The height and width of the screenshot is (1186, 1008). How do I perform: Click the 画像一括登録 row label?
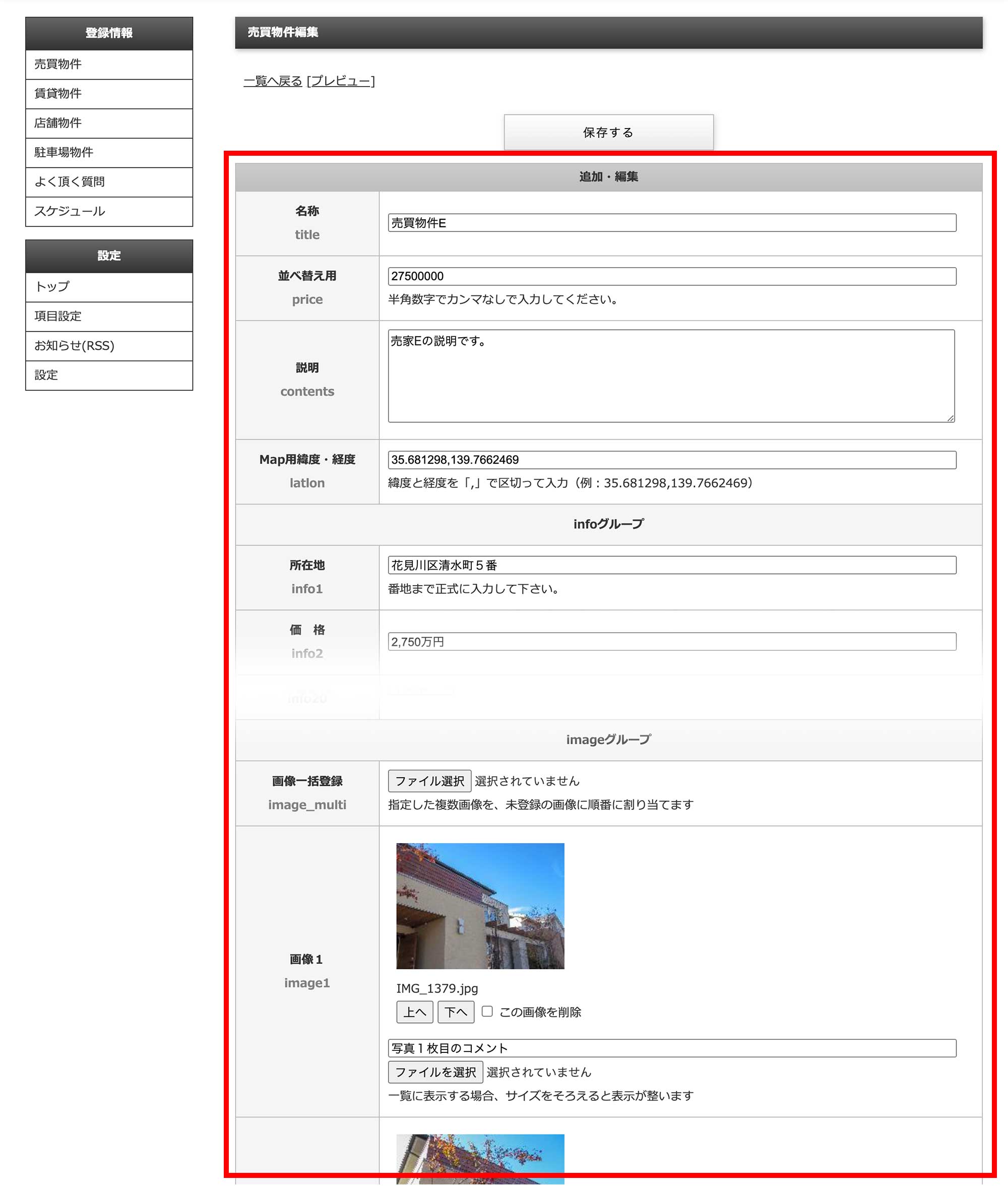(307, 781)
